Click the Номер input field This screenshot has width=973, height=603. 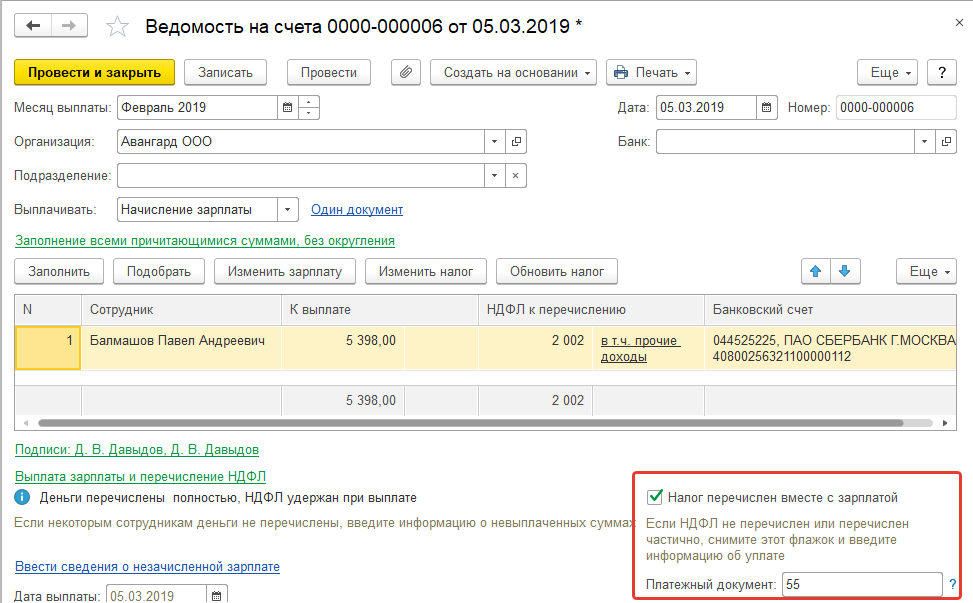tap(896, 107)
